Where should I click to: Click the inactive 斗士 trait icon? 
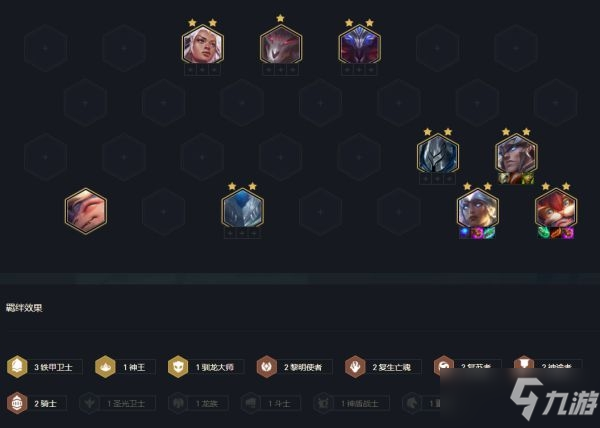(x=251, y=403)
